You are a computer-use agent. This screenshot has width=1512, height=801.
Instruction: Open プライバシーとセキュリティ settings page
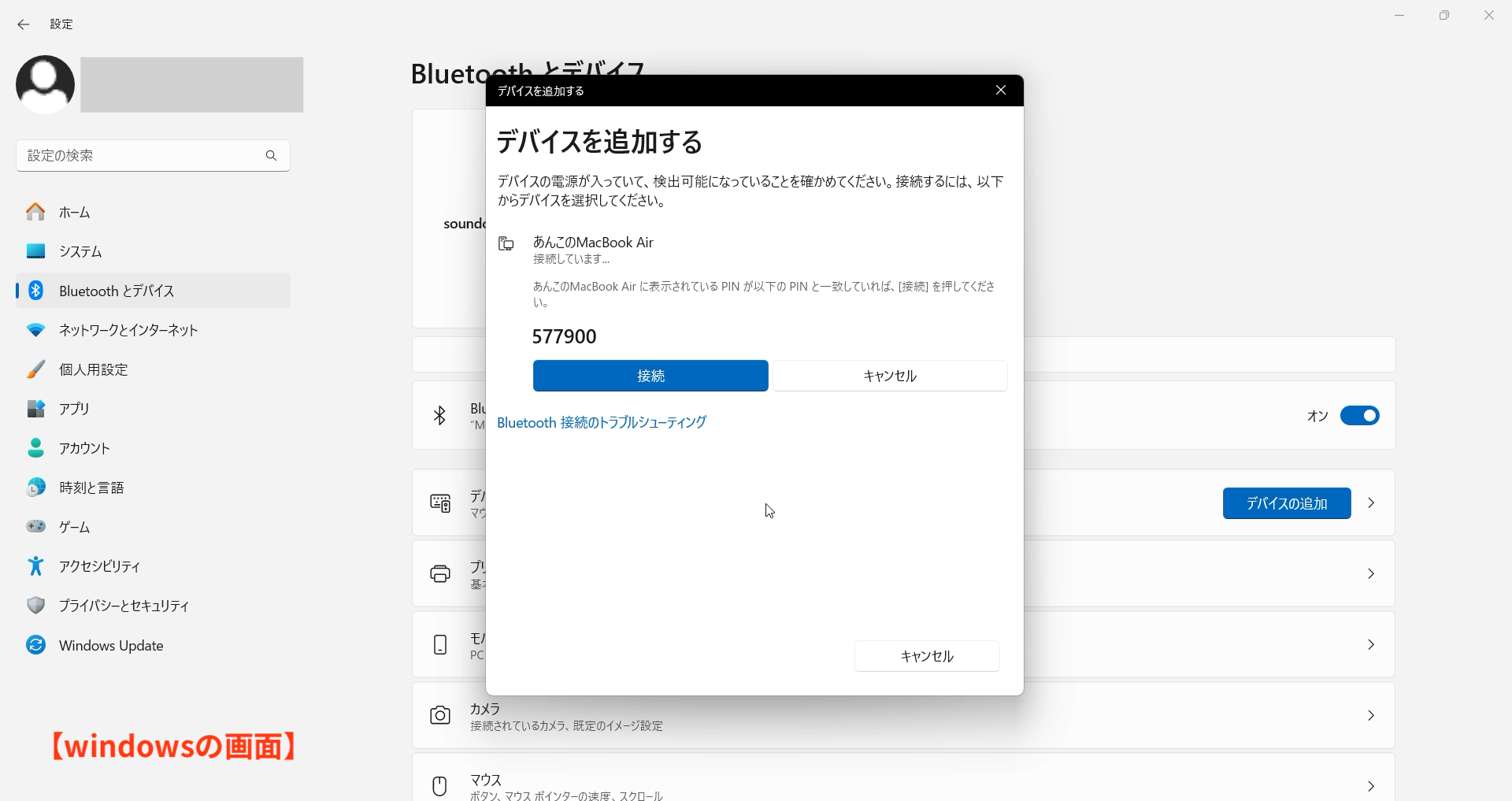pyautogui.click(x=153, y=606)
